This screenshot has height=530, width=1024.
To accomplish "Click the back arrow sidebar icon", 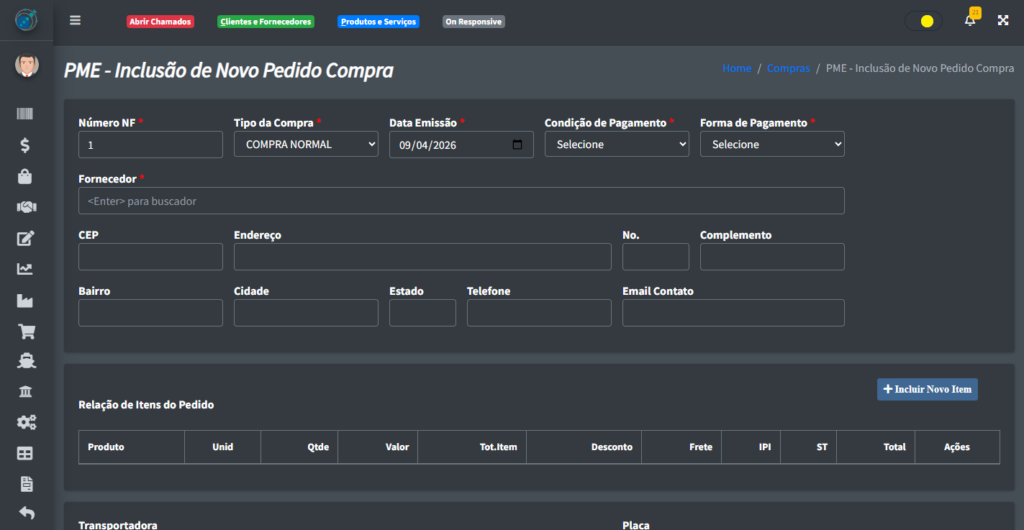I will click(x=26, y=513).
